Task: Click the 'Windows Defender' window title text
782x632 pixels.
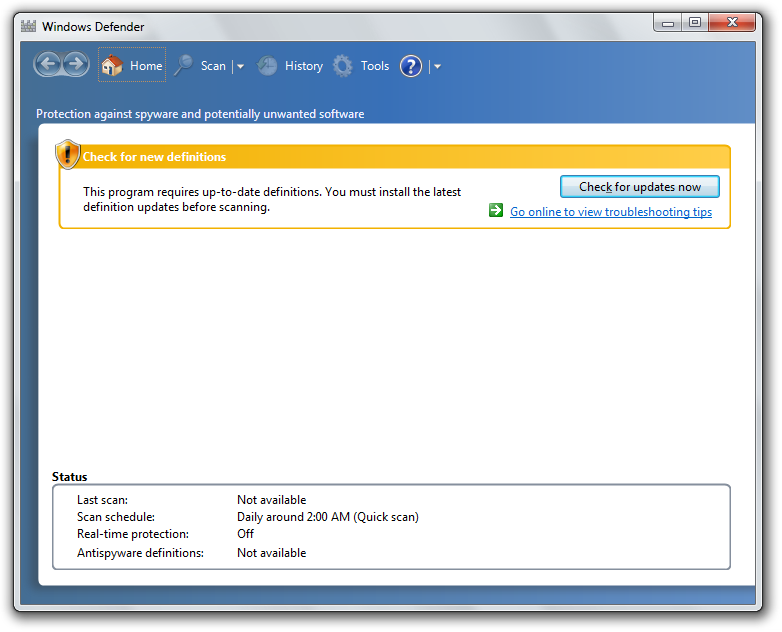Action: (x=93, y=26)
